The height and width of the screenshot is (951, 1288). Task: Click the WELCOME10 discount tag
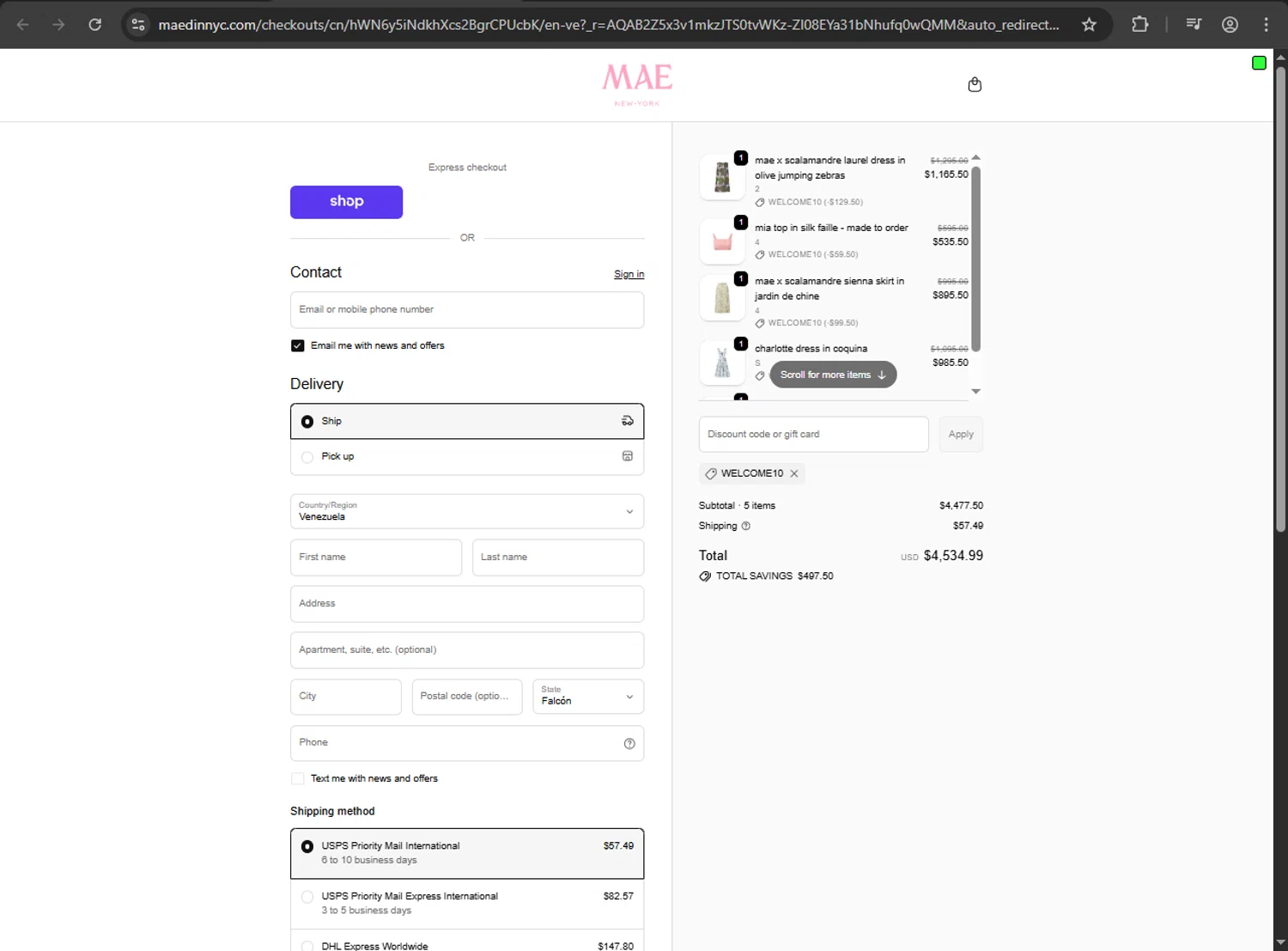pos(752,473)
